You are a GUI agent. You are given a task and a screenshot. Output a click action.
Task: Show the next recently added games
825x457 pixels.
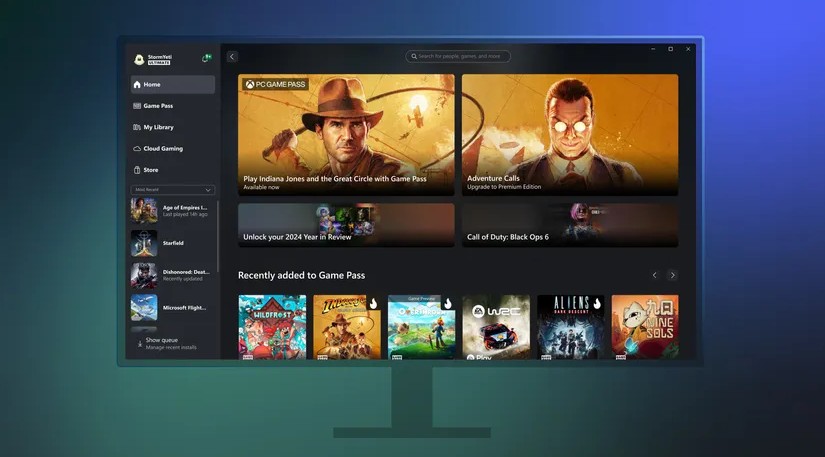(672, 275)
